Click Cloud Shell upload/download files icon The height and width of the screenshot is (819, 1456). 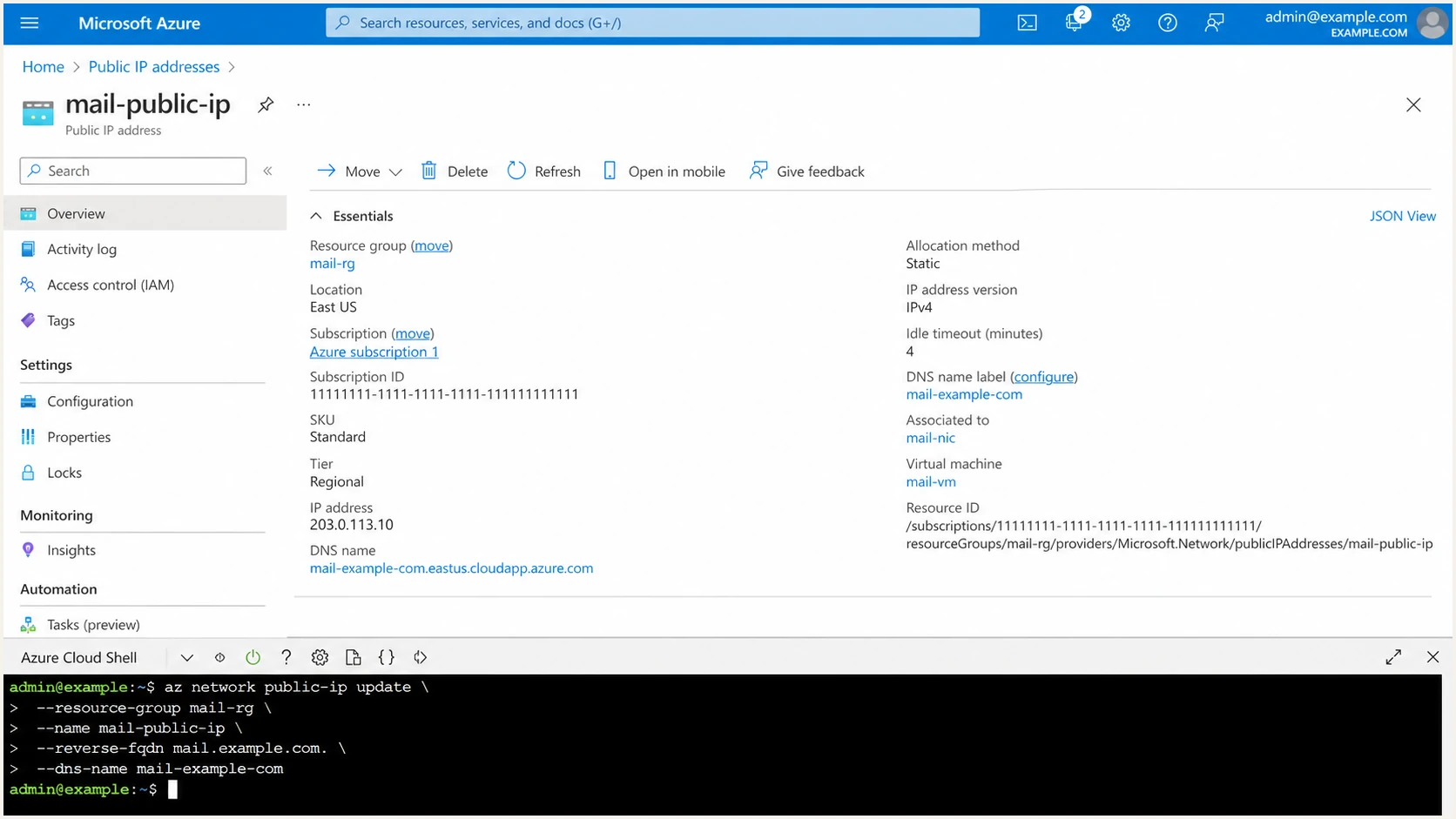pyautogui.click(x=353, y=657)
